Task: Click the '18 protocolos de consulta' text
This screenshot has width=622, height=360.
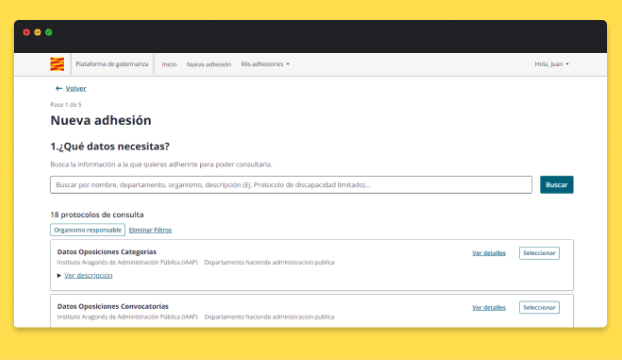Action: pos(97,214)
